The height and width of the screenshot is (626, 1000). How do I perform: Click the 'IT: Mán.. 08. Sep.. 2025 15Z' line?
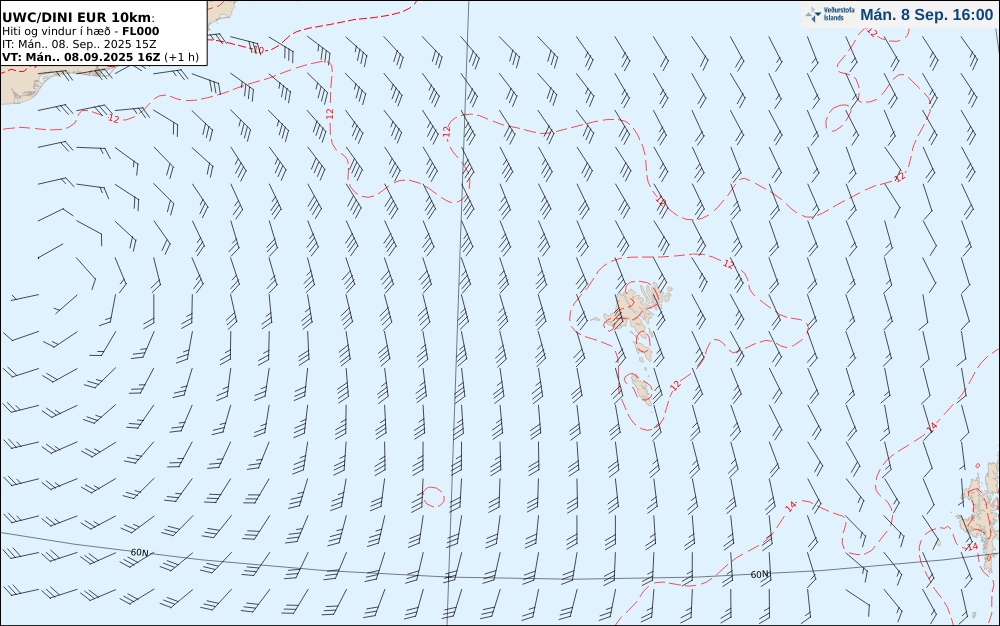[x=78, y=44]
